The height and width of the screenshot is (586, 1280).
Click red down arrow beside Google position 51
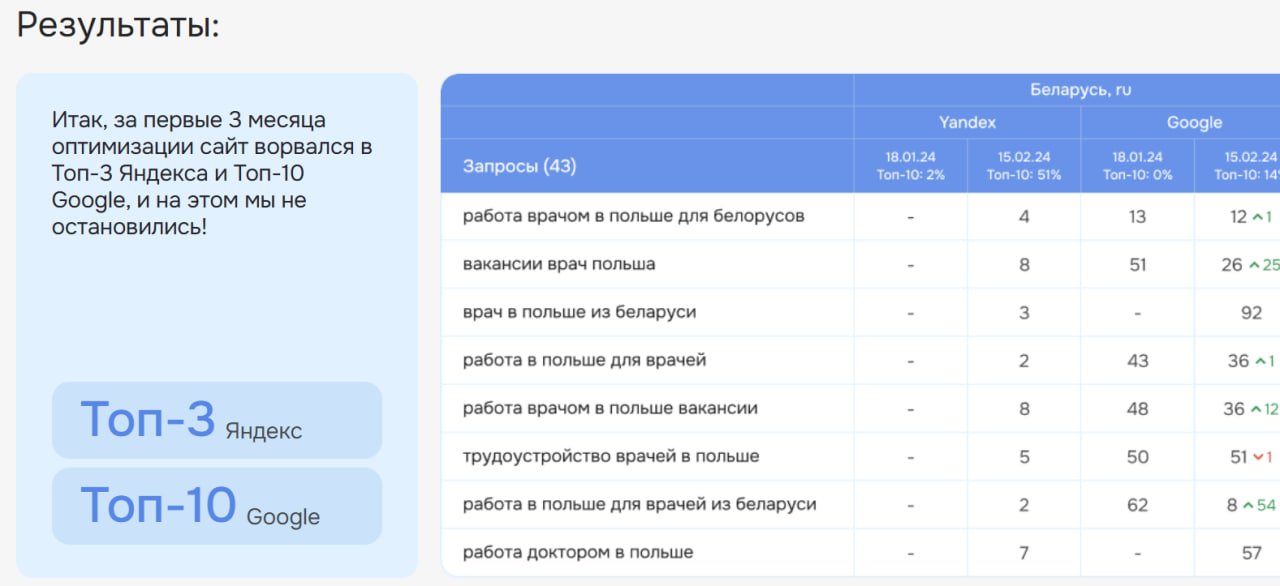1258,457
